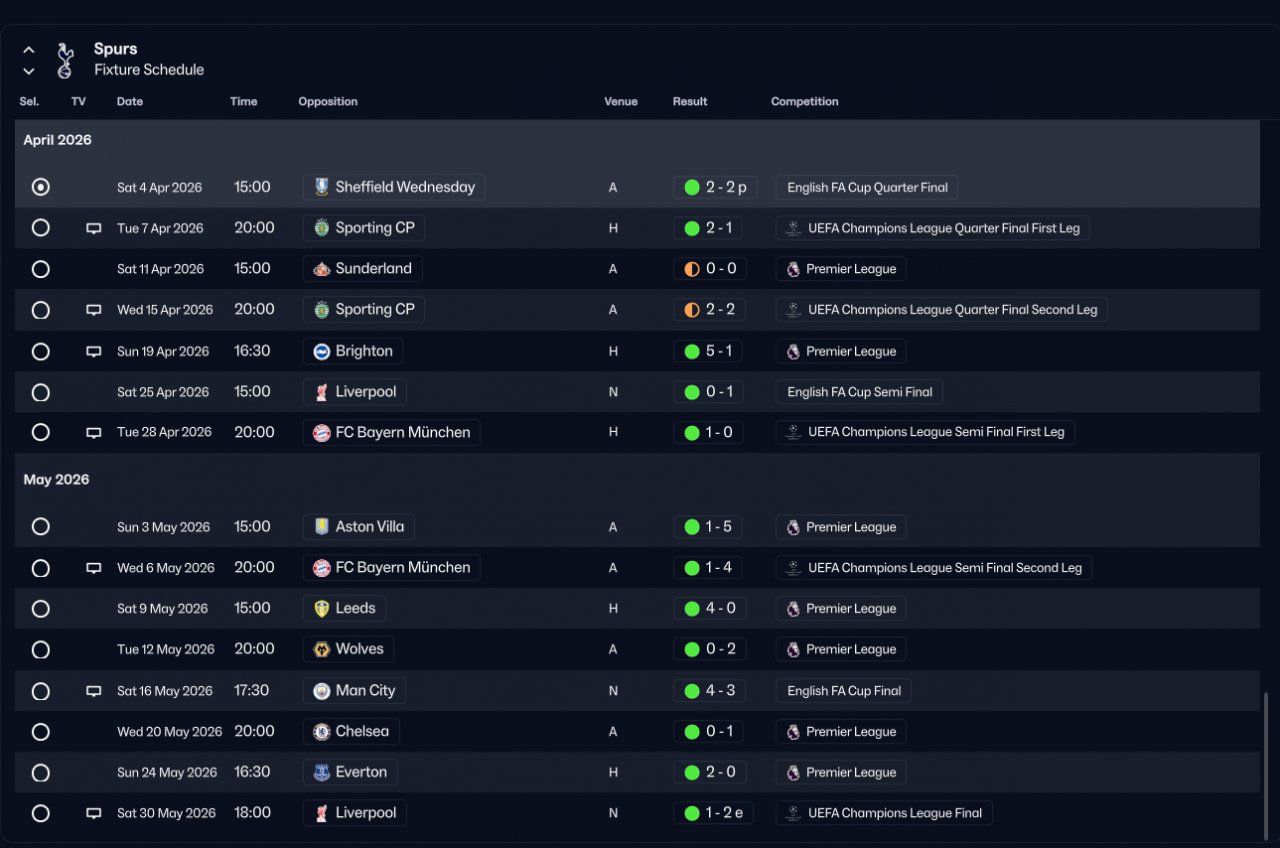
Task: Click the Champions League logo in Final row
Action: point(793,813)
